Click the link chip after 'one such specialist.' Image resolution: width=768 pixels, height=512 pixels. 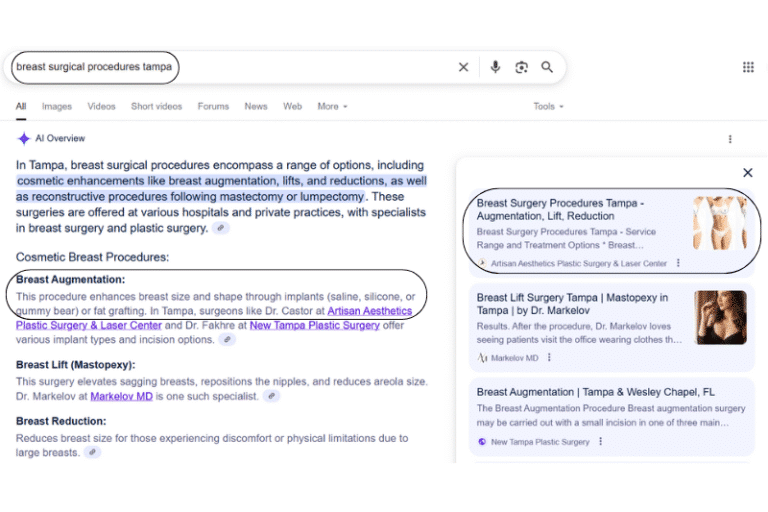click(271, 396)
